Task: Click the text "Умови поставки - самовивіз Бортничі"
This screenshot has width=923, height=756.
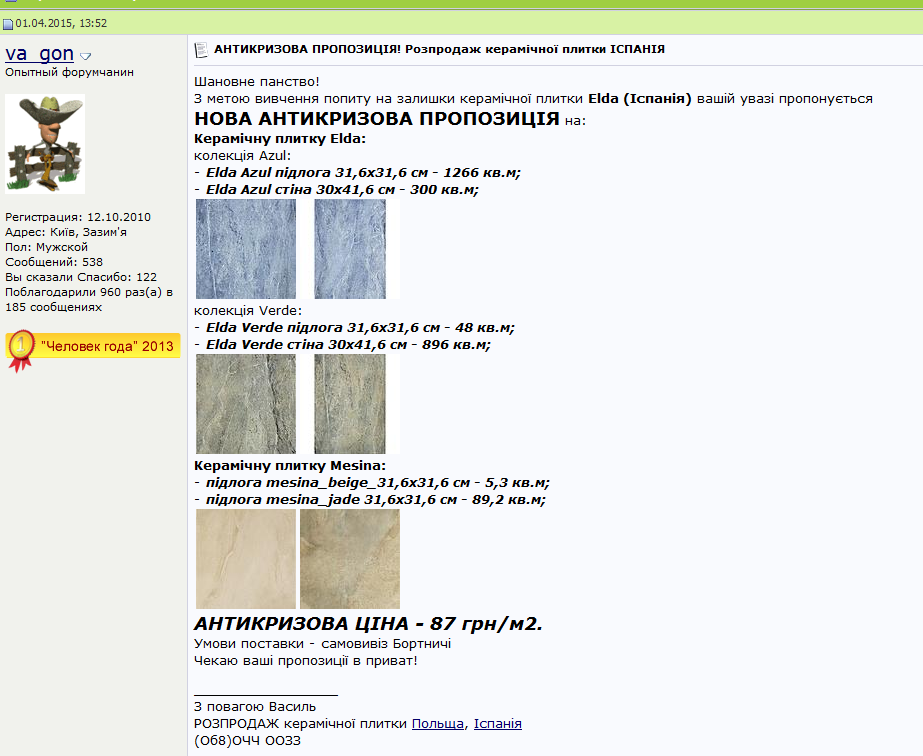Action: 323,644
